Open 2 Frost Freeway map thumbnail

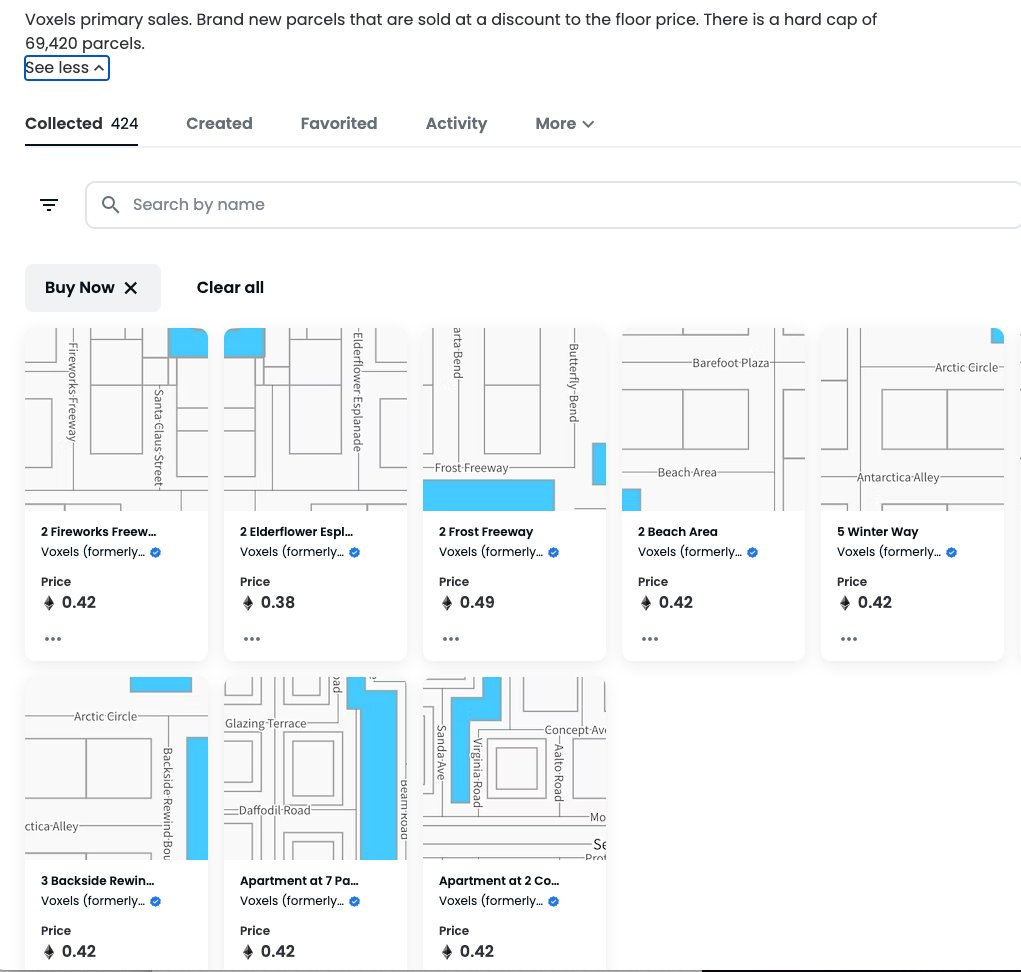click(x=514, y=419)
